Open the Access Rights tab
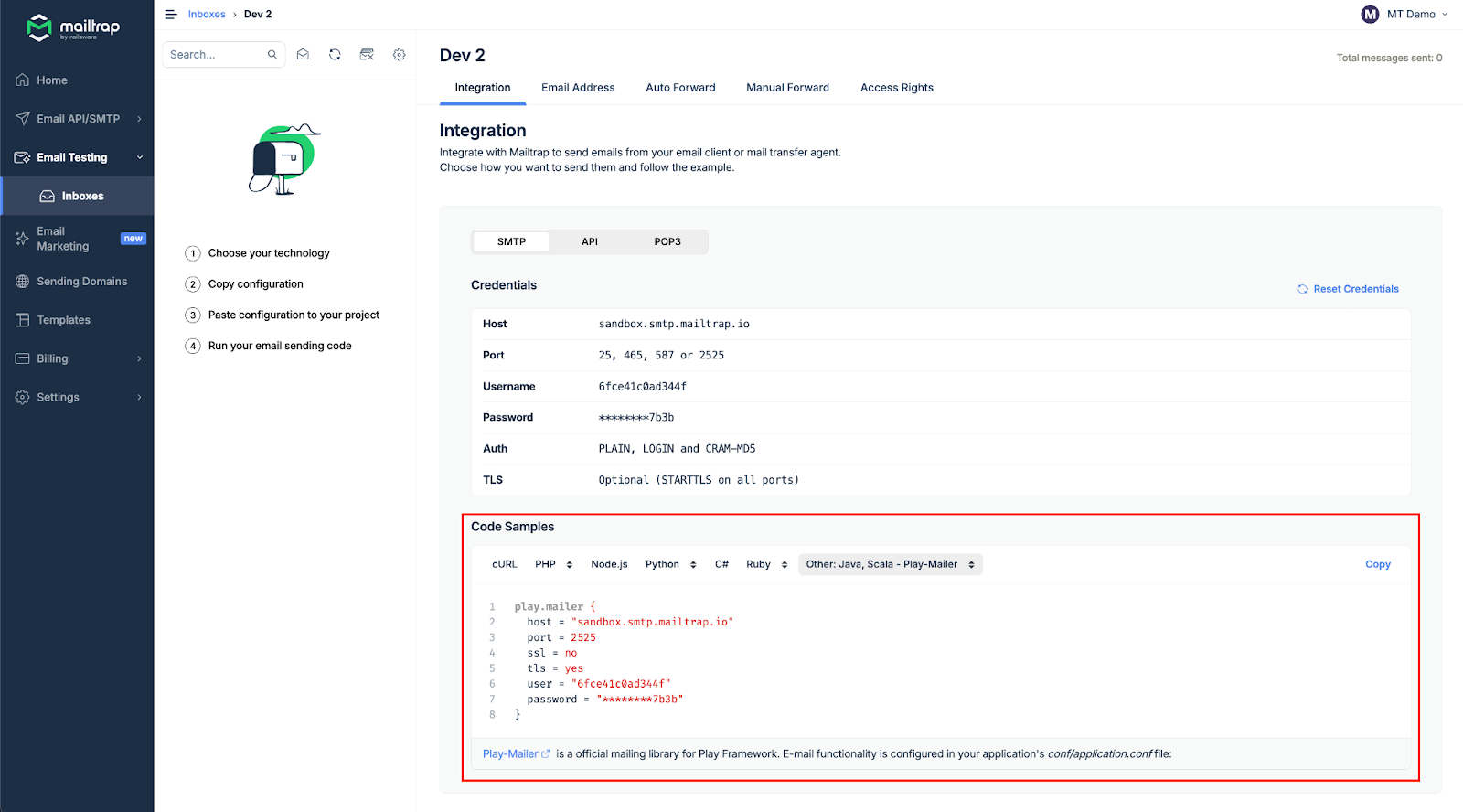Image resolution: width=1463 pixels, height=812 pixels. tap(897, 88)
